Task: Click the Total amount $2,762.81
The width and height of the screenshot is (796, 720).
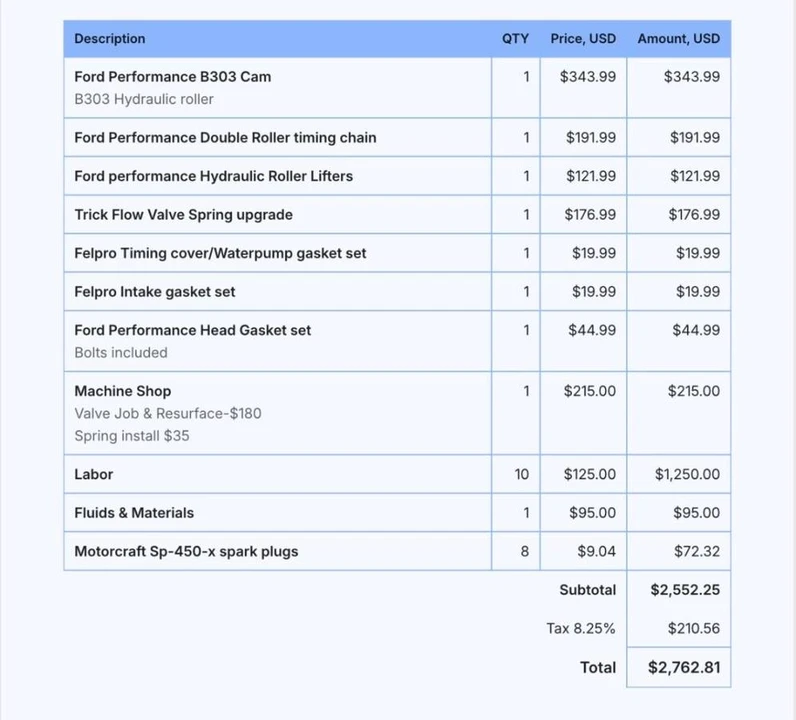Action: click(x=684, y=667)
